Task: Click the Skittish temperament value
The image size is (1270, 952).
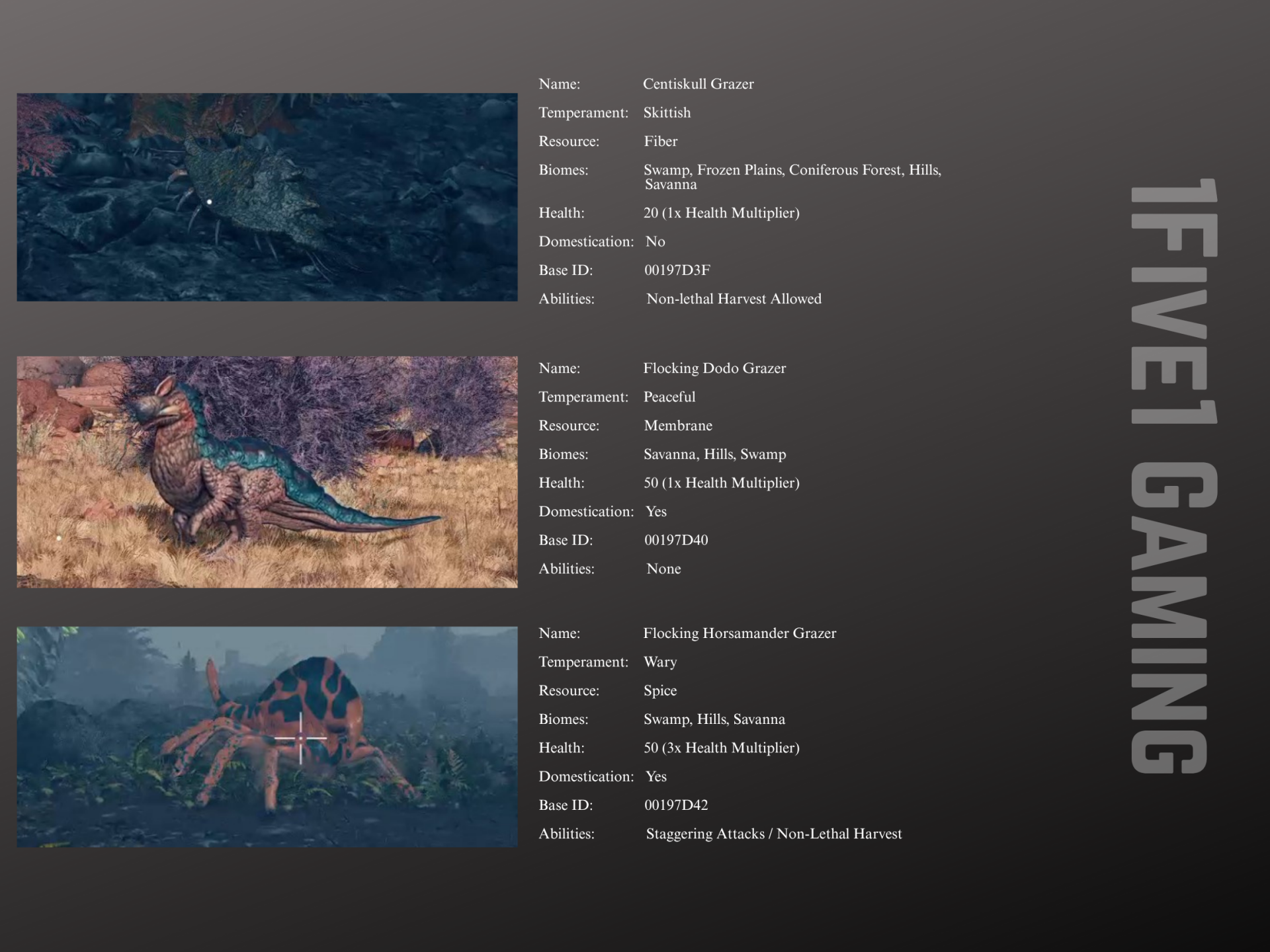Action: 667,112
